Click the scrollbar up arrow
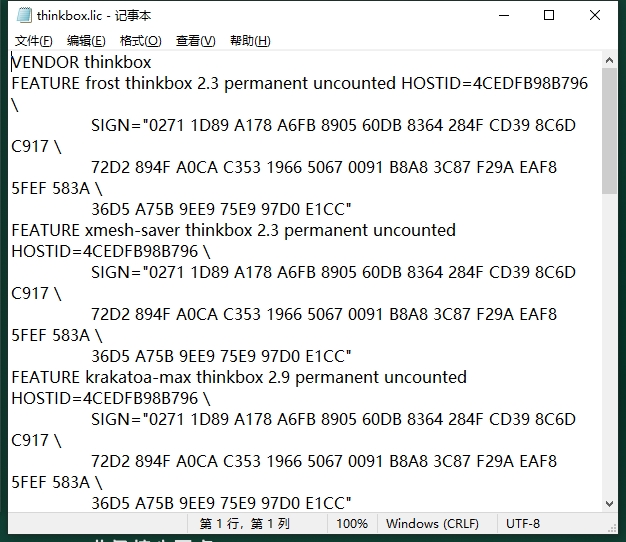 (x=609, y=60)
